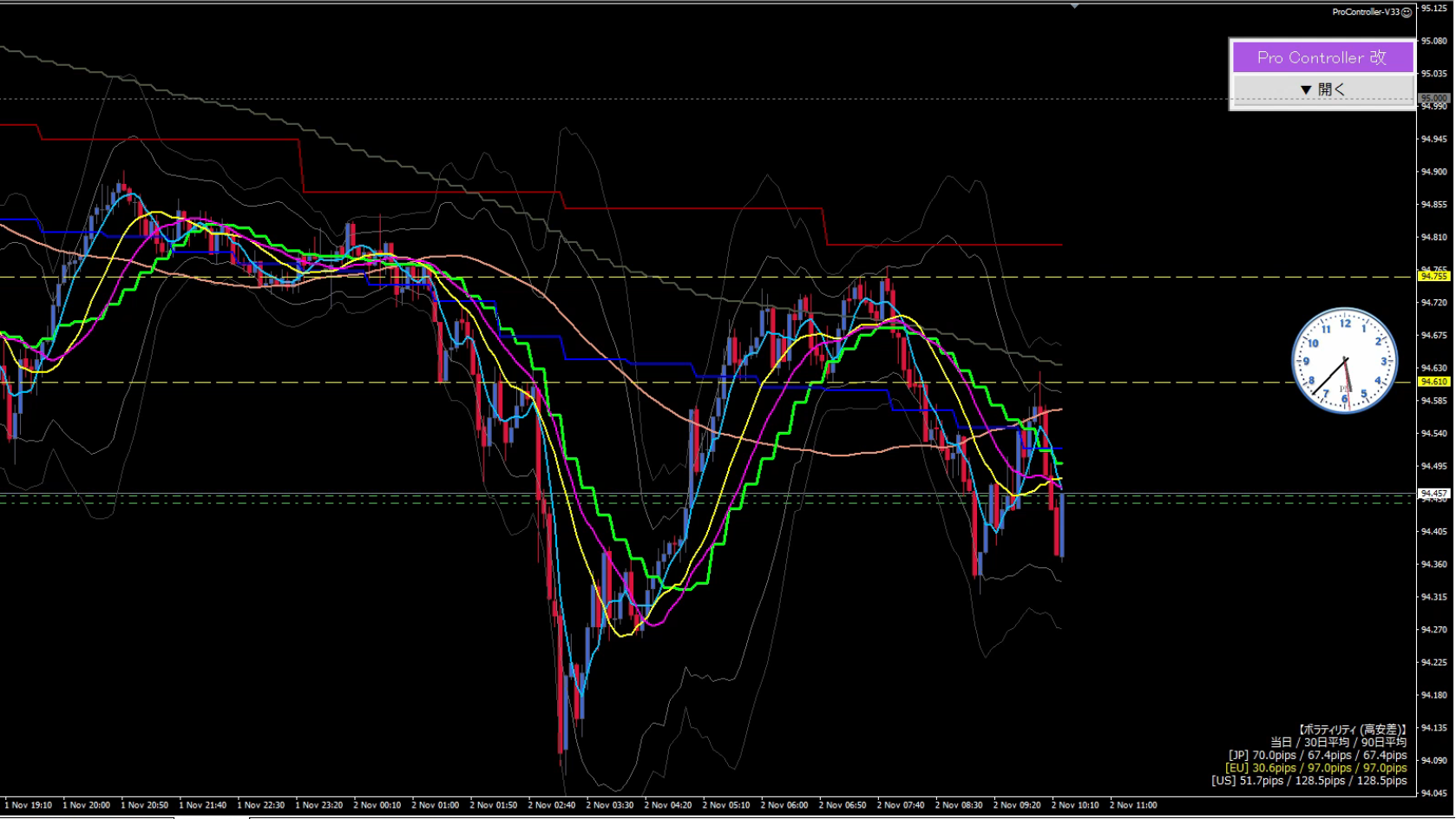Click the 1 Nov 20:00 time axis label
The width and height of the screenshot is (1456, 819).
click(x=86, y=805)
